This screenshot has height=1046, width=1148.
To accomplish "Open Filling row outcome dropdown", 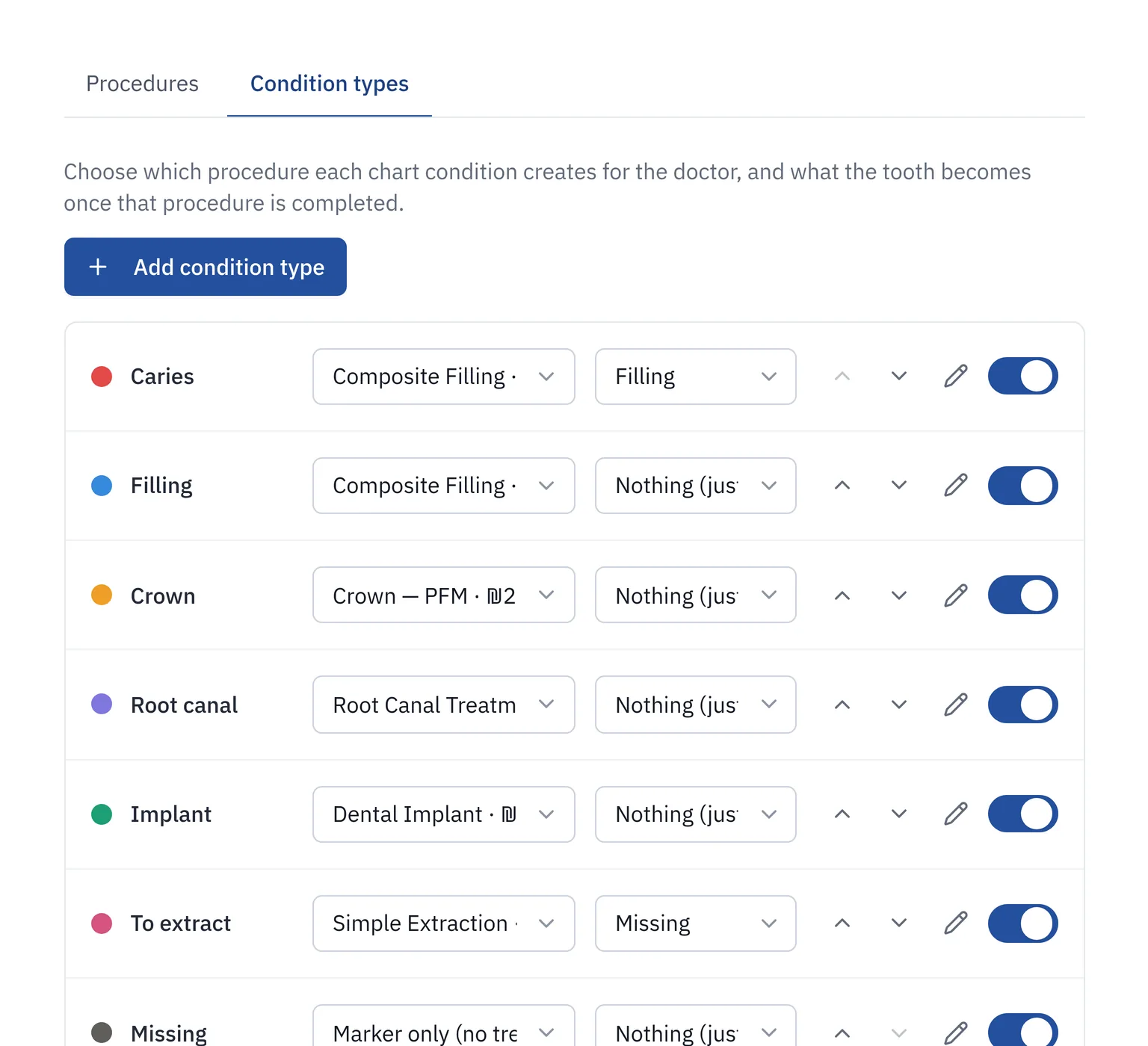I will pos(696,486).
